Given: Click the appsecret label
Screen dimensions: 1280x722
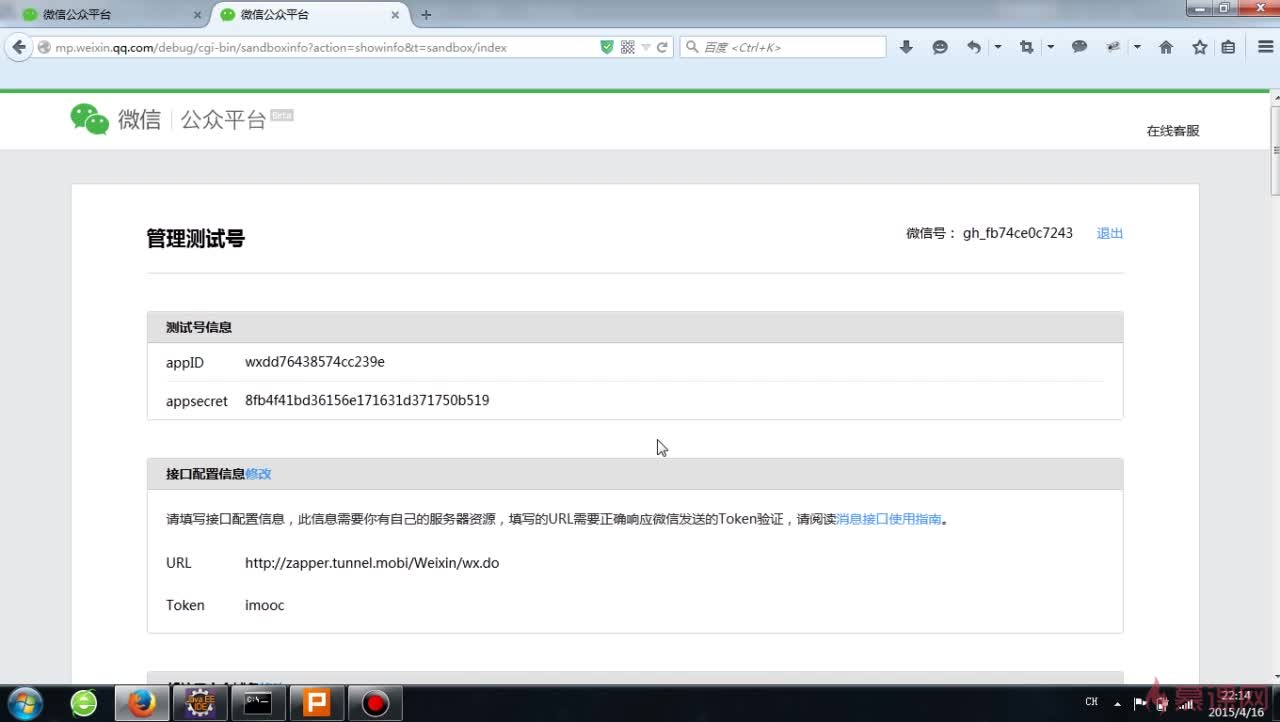Looking at the screenshot, I should 197,401.
